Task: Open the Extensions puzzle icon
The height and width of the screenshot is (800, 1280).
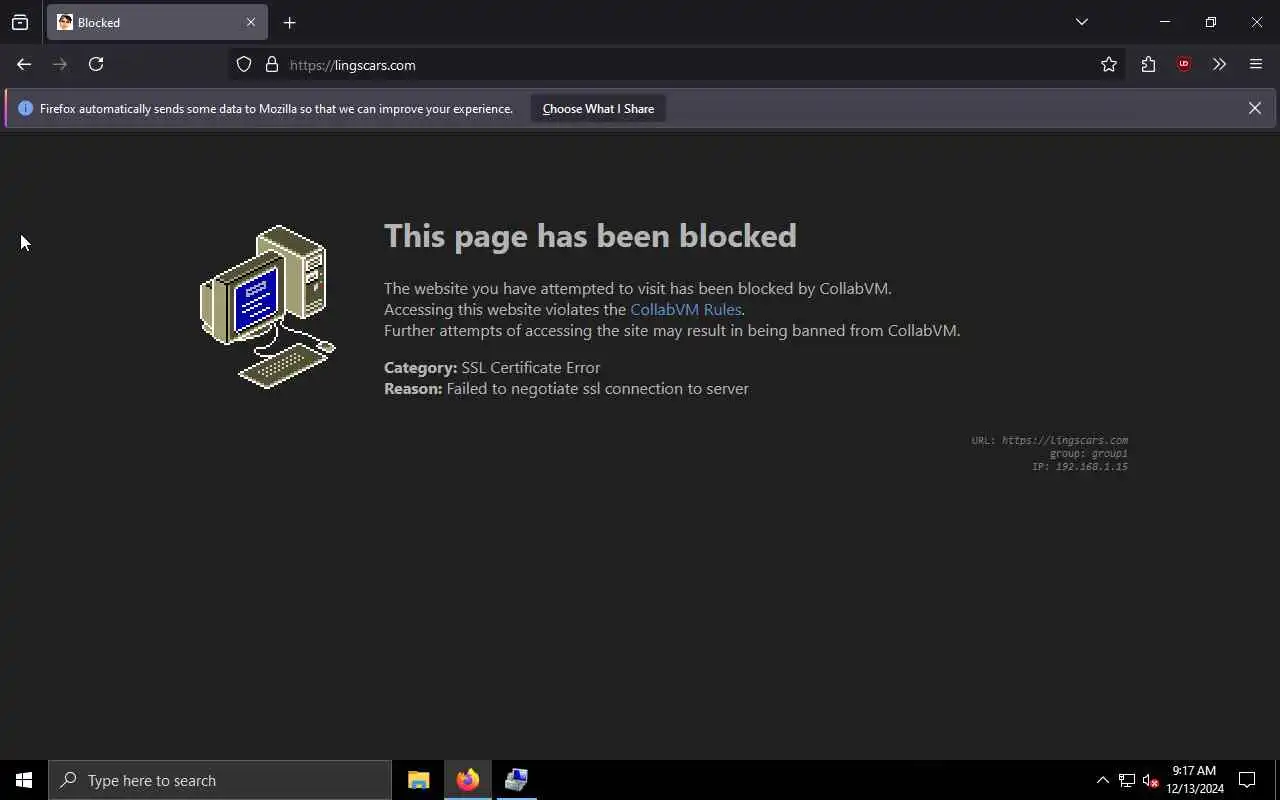Action: (x=1148, y=65)
